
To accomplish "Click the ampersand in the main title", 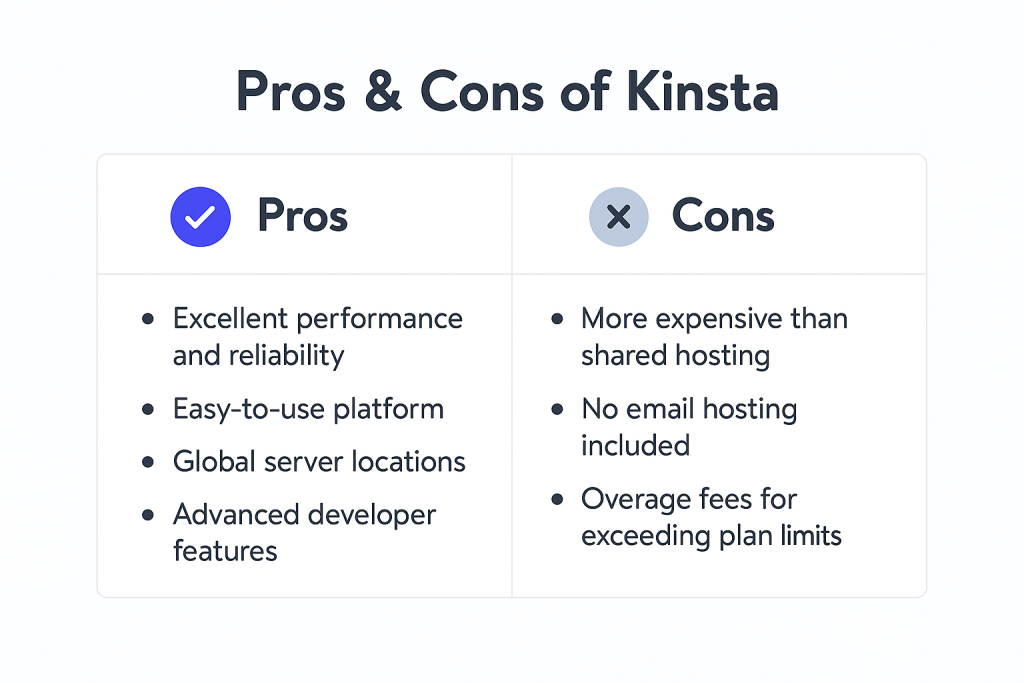I will (385, 93).
